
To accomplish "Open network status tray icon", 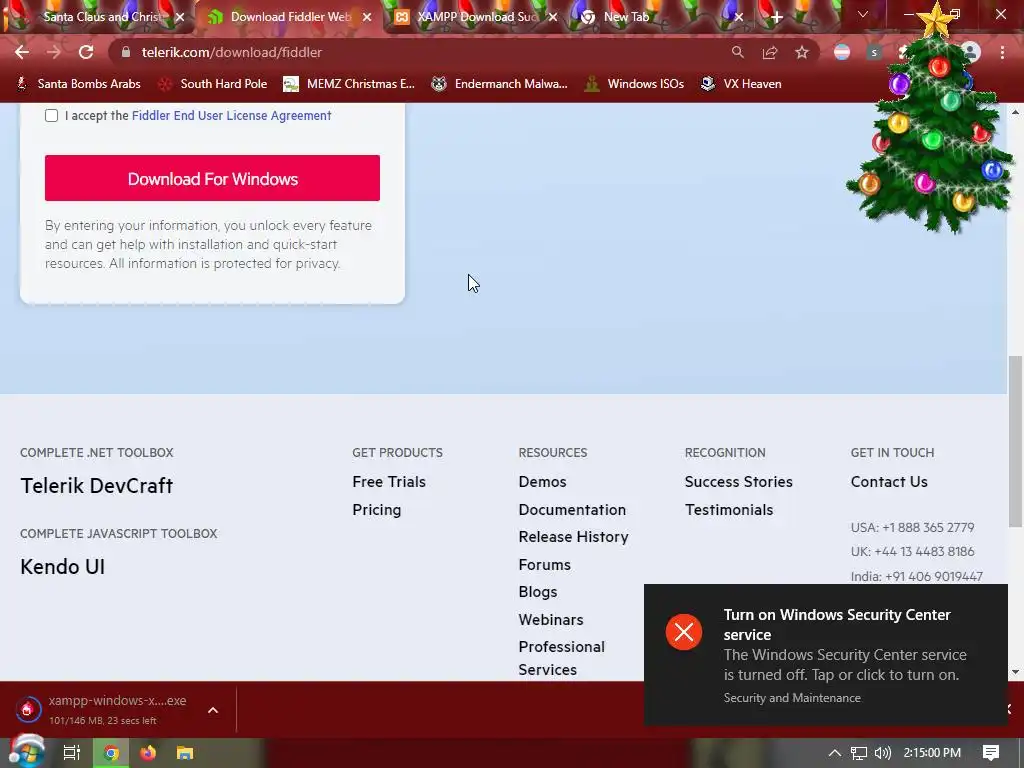I will [x=859, y=753].
